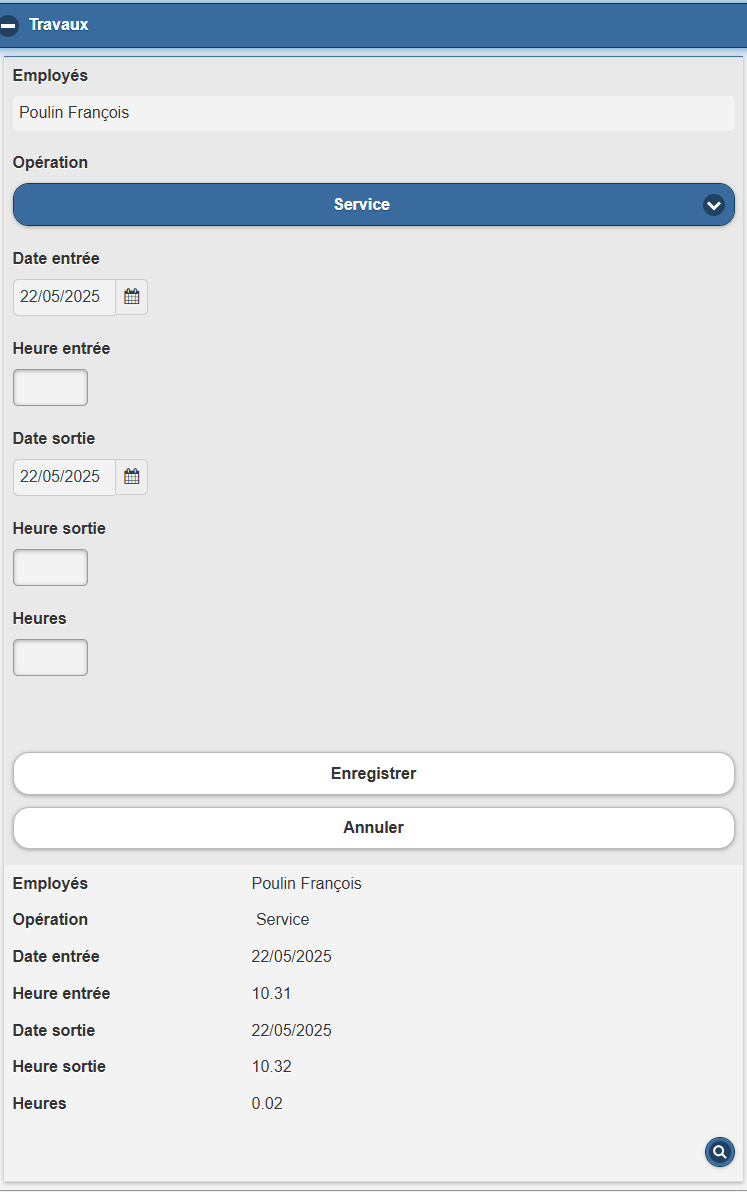The height and width of the screenshot is (1196, 747).
Task: Focus the Heure sortie input box
Action: (x=50, y=567)
